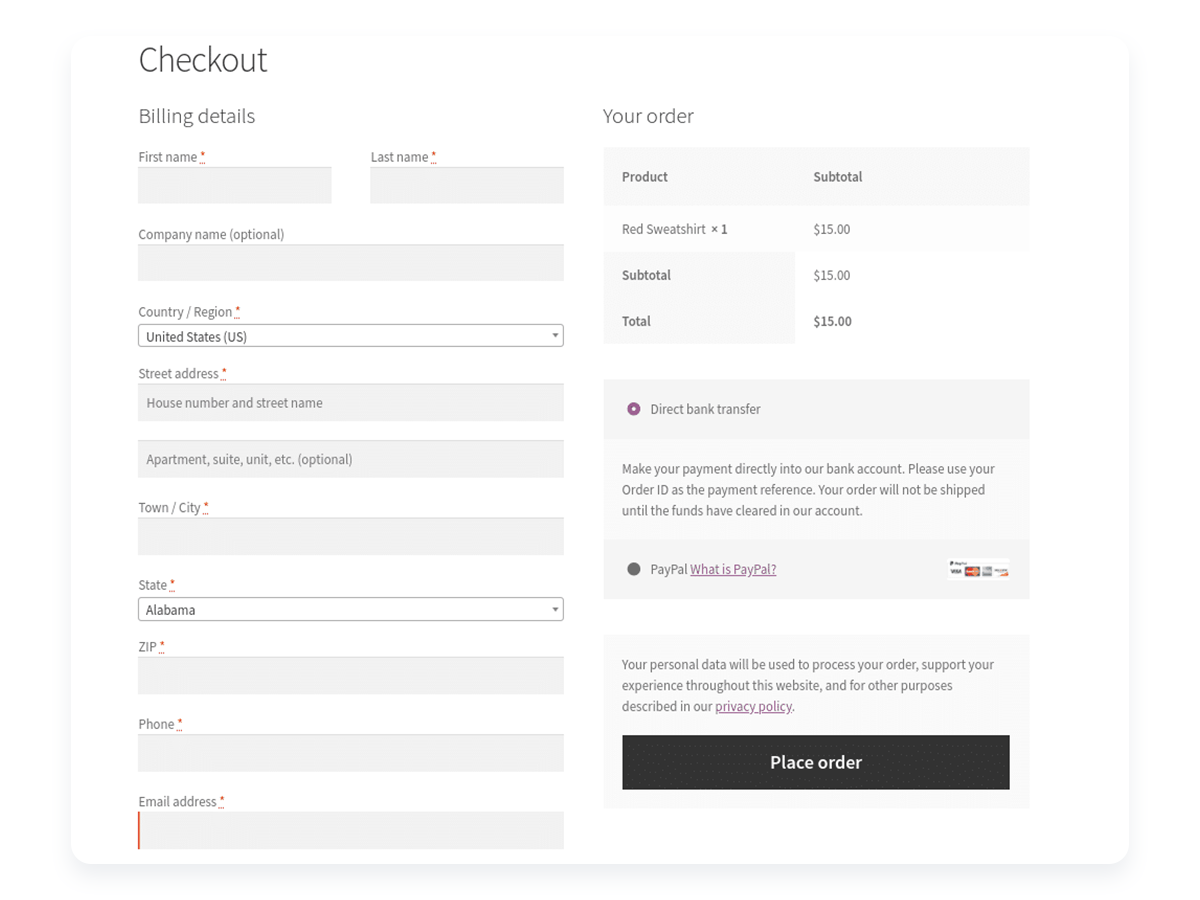The width and height of the screenshot is (1200, 900).
Task: Click the Last name input field
Action: click(x=467, y=185)
